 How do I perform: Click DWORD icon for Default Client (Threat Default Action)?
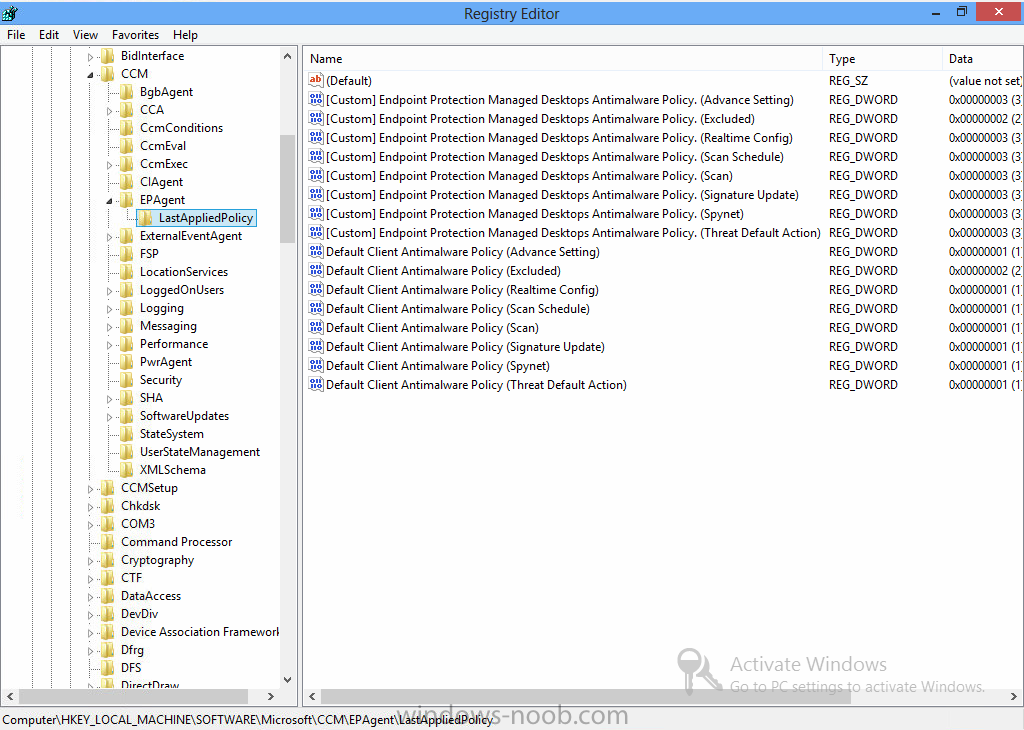pos(316,384)
